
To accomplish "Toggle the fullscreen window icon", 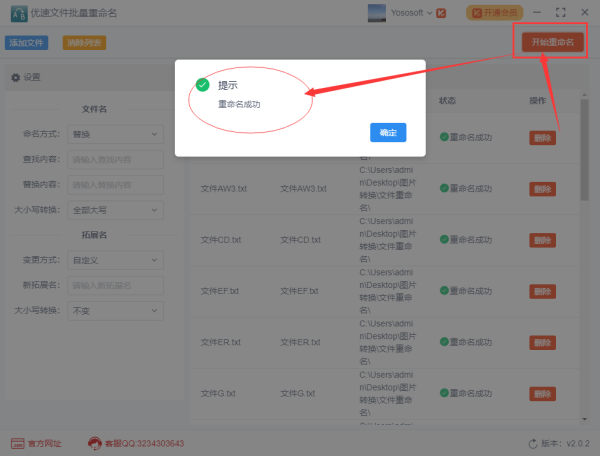I will coord(560,13).
